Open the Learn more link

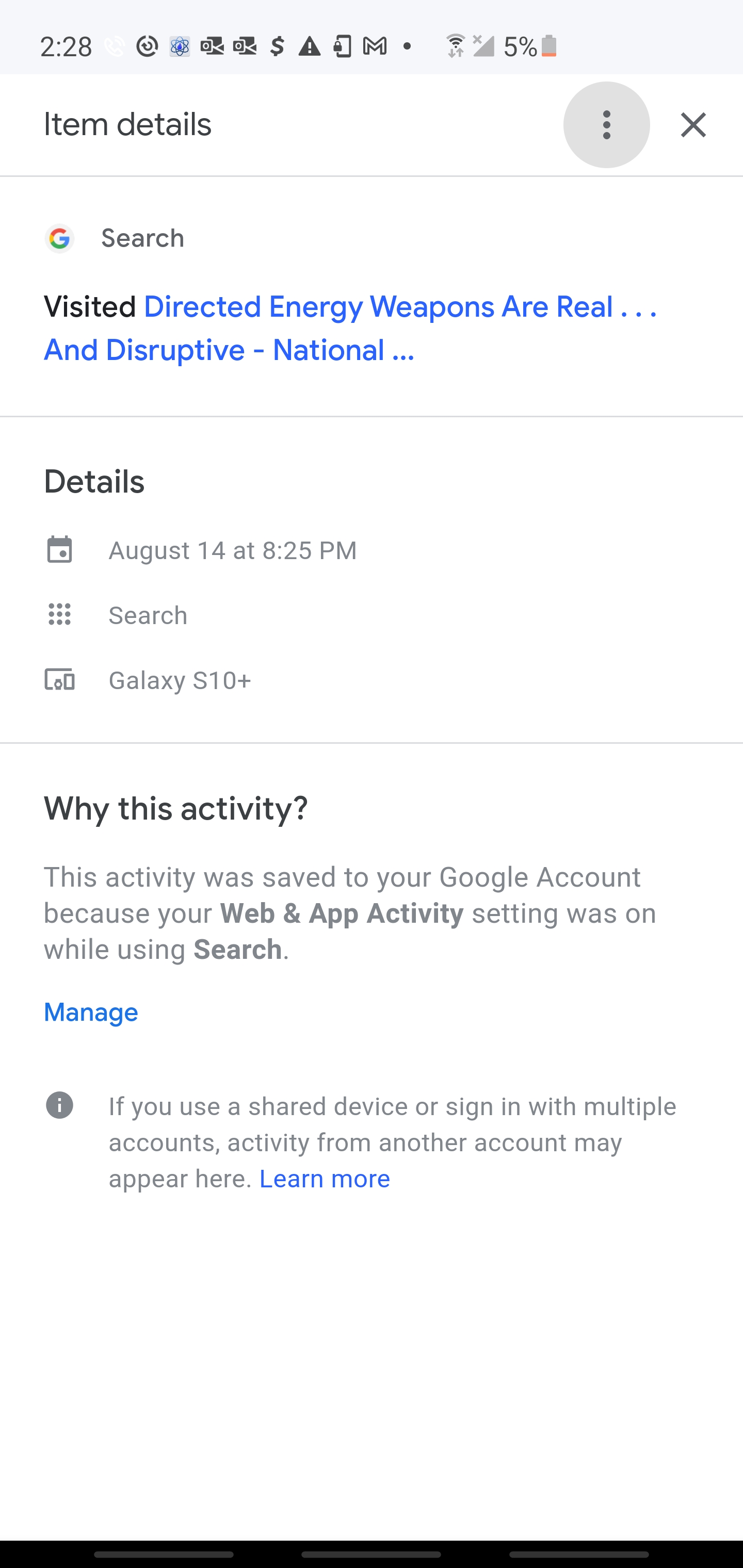pos(325,1179)
